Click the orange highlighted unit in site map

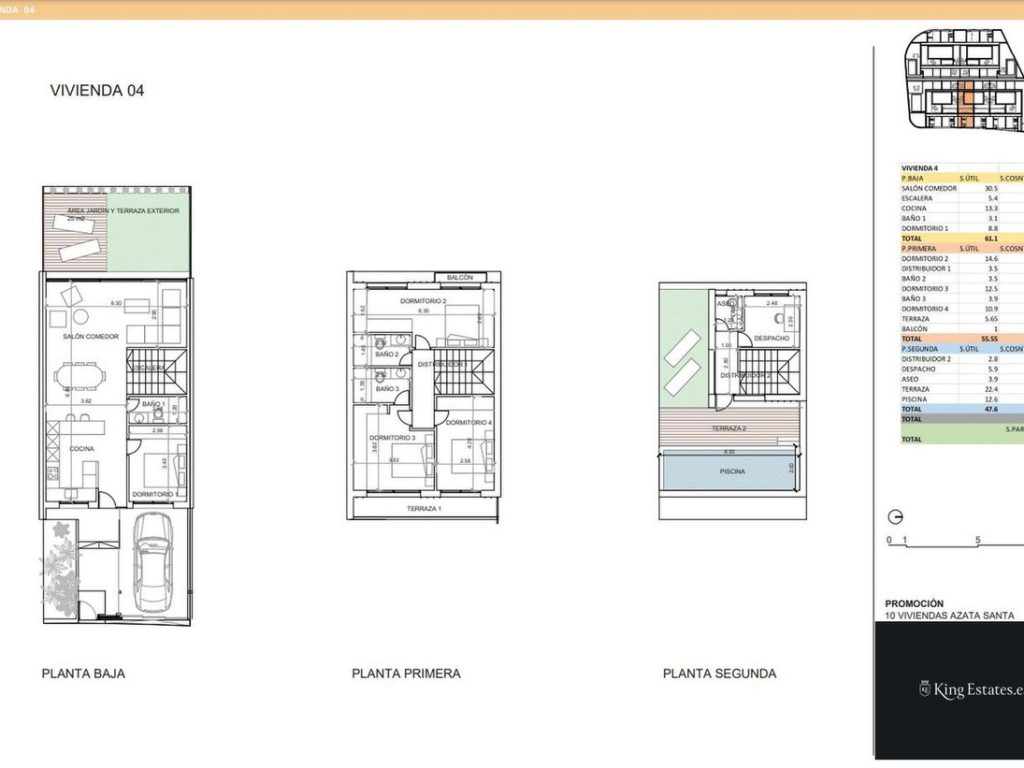tap(968, 104)
